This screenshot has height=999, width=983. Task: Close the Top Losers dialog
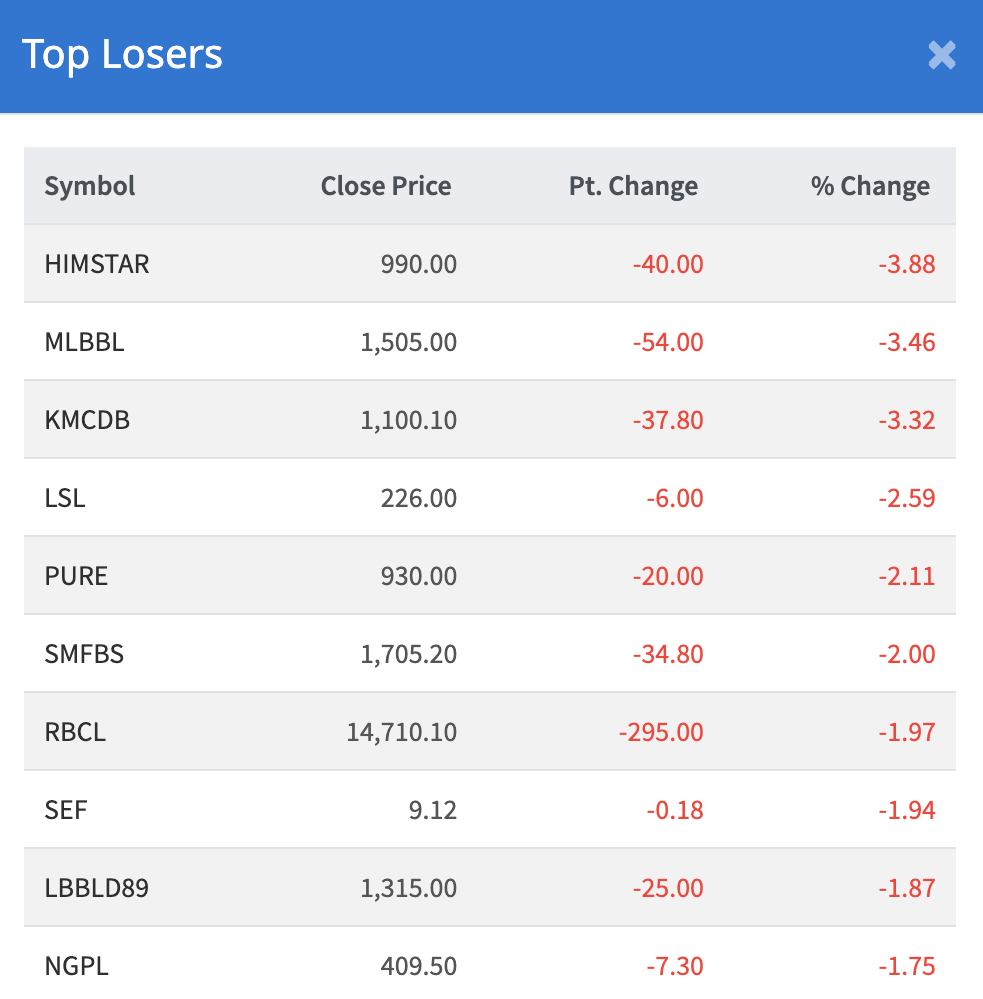click(941, 55)
